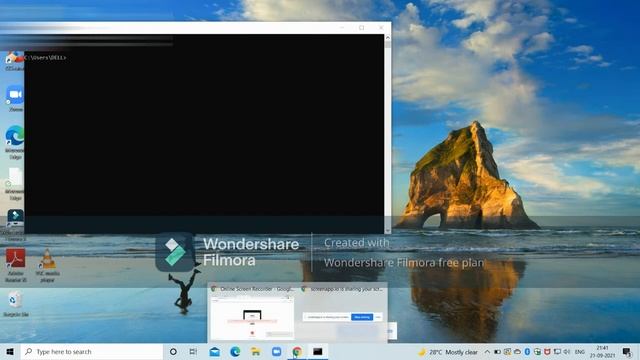Select the Recycle Bin desktop icon
The width and height of the screenshot is (640, 360).
point(16,304)
